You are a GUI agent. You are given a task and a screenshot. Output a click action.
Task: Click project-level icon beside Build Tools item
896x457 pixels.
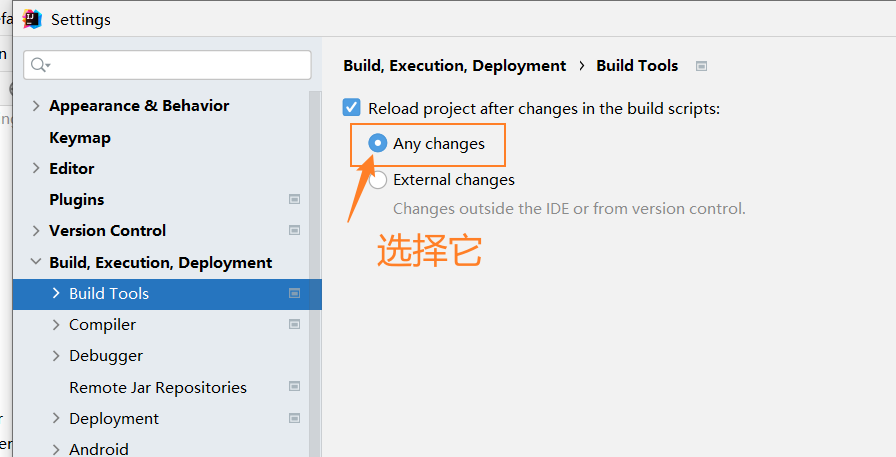(x=294, y=294)
